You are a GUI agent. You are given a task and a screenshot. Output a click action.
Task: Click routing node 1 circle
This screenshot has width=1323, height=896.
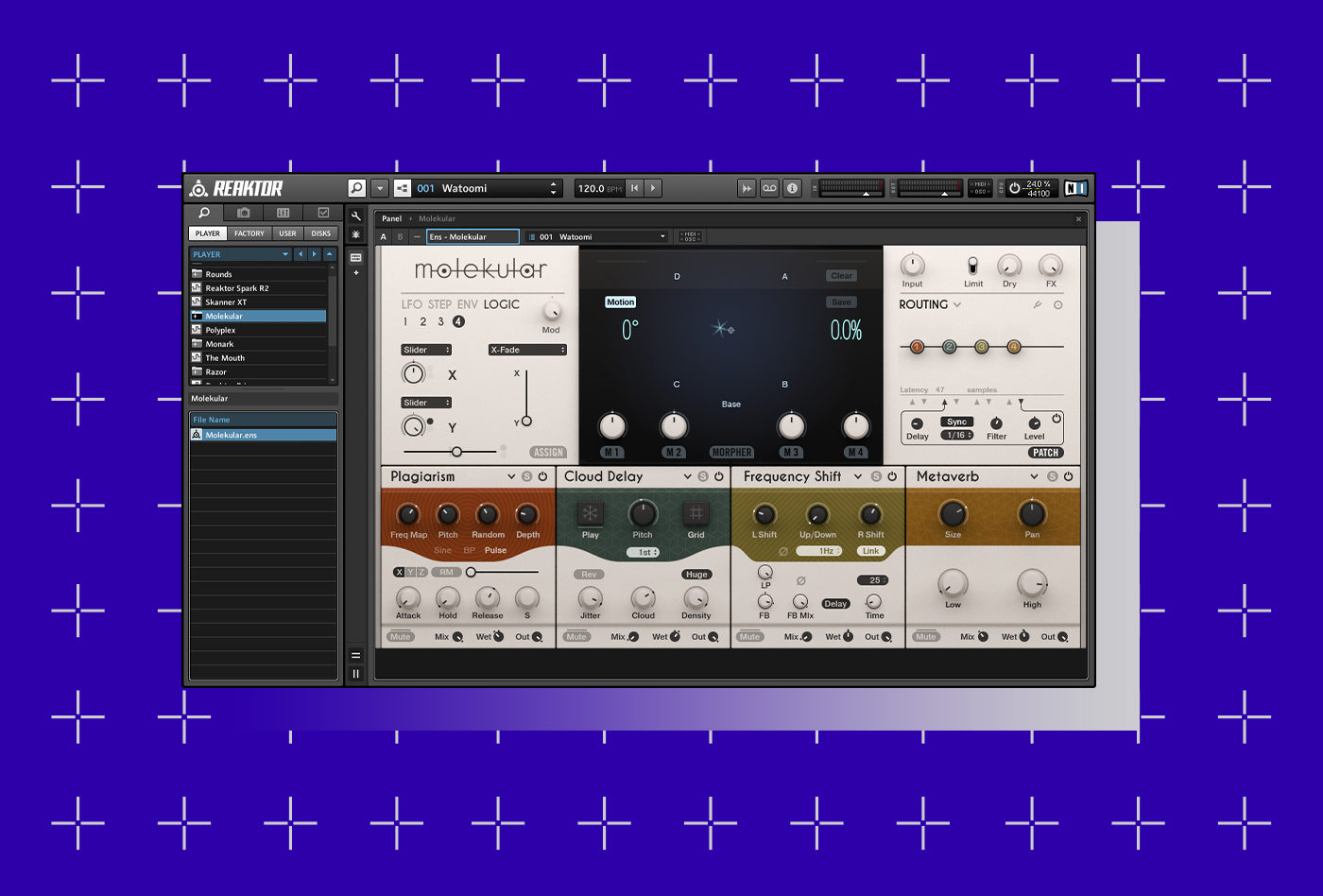pyautogui.click(x=917, y=347)
